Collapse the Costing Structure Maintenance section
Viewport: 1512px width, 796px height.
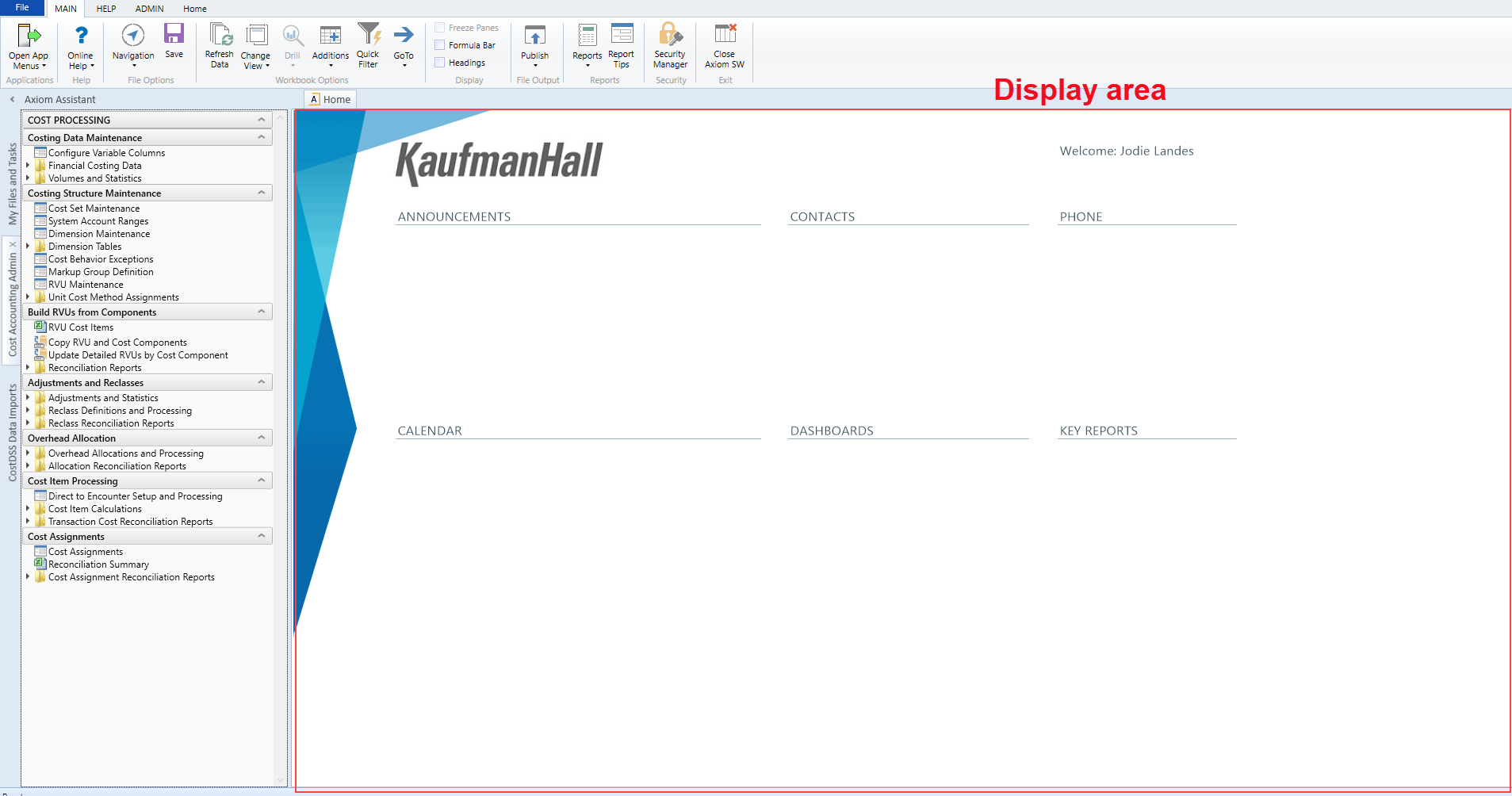pyautogui.click(x=261, y=193)
